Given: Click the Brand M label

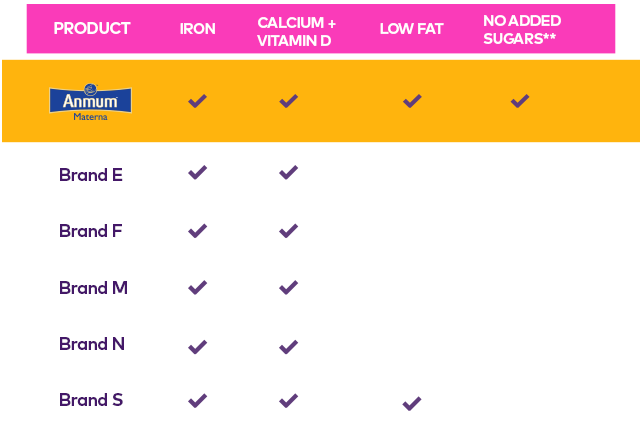Looking at the screenshot, I should (93, 288).
